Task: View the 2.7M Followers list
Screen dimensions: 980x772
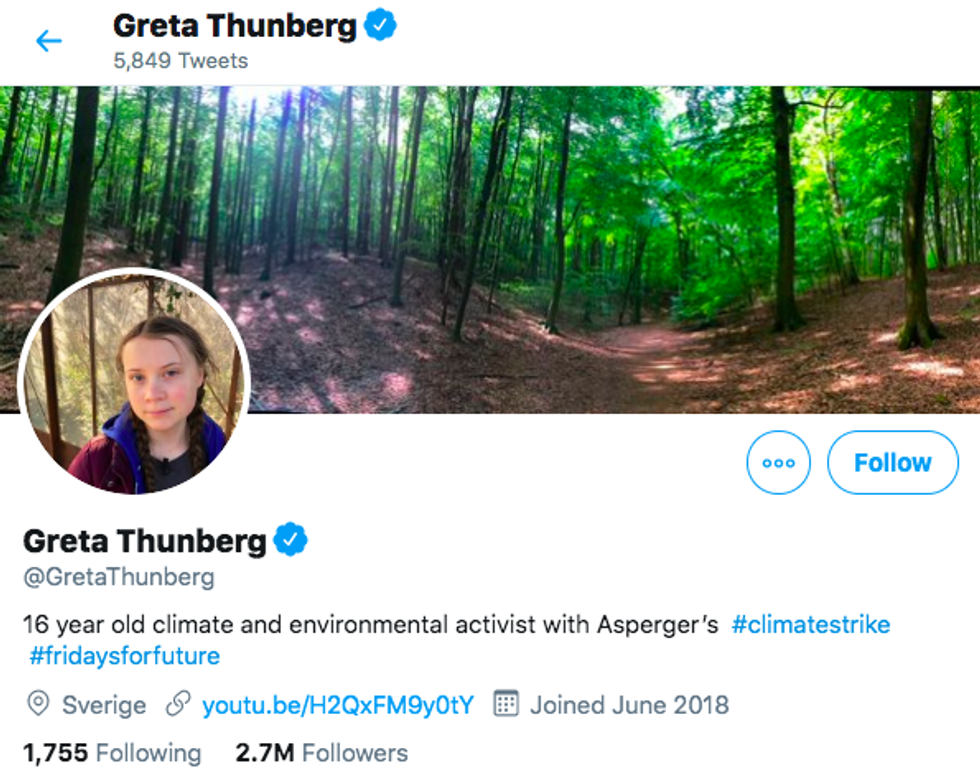Action: (321, 752)
